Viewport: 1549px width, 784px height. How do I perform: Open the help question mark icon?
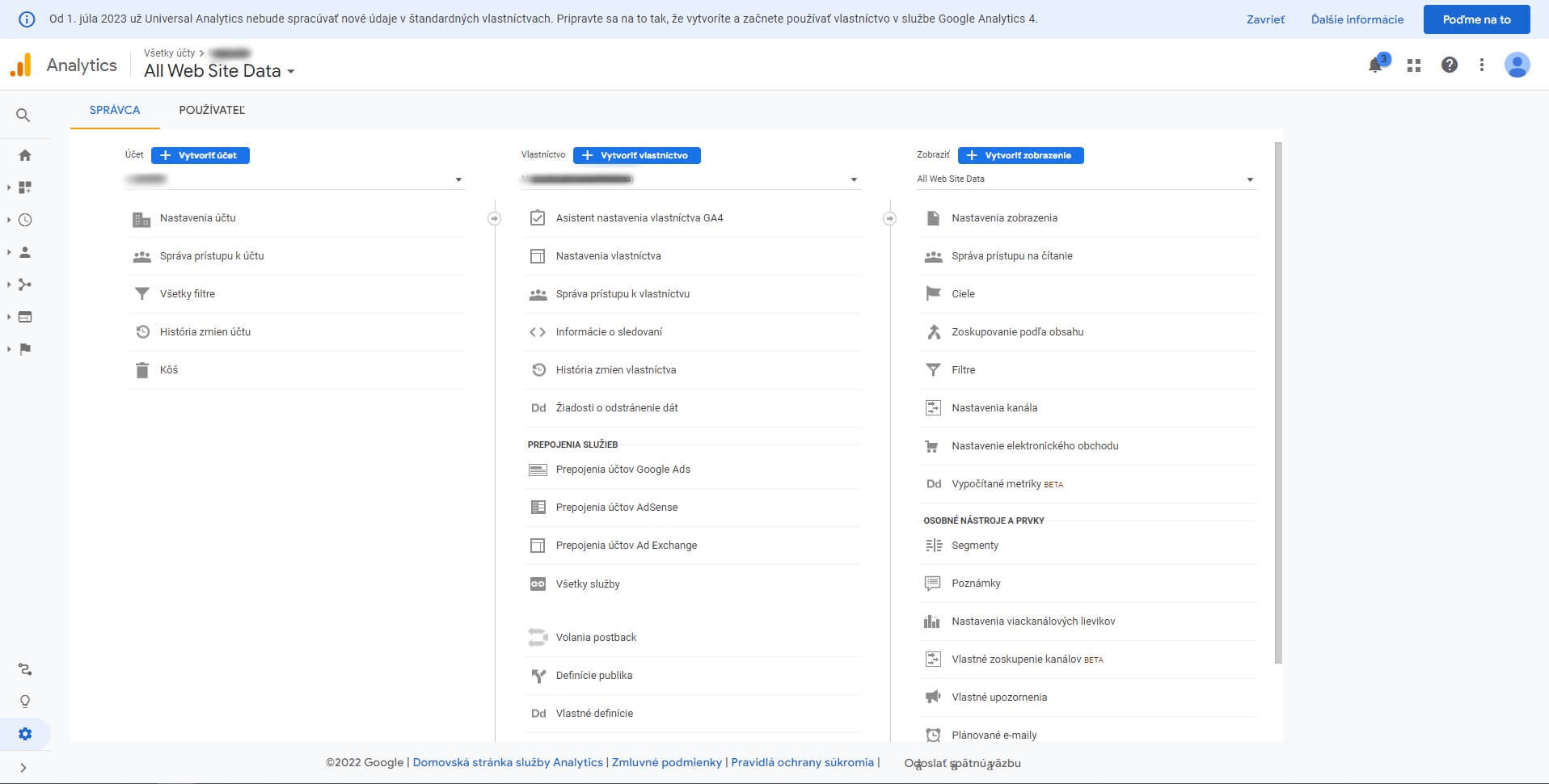click(1450, 65)
